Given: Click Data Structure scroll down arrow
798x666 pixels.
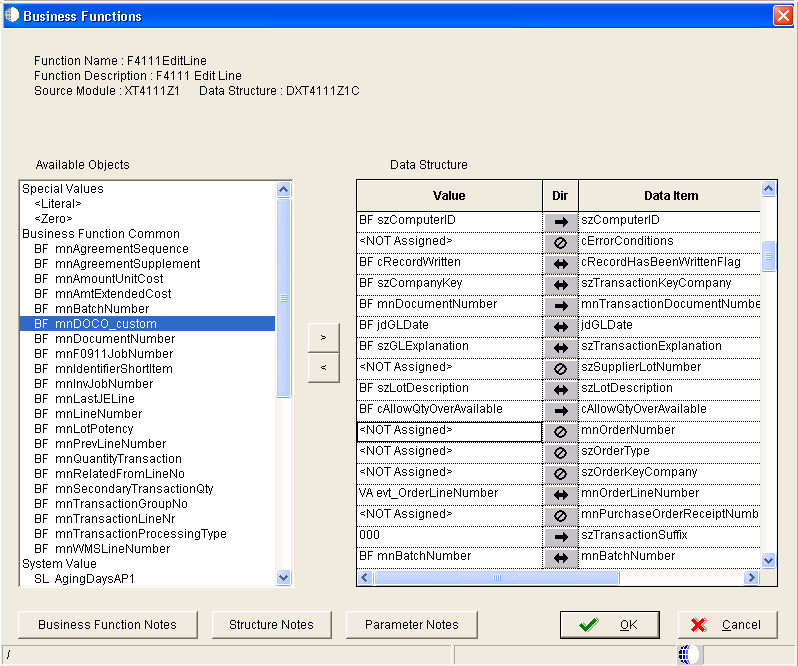Looking at the screenshot, I should (768, 560).
